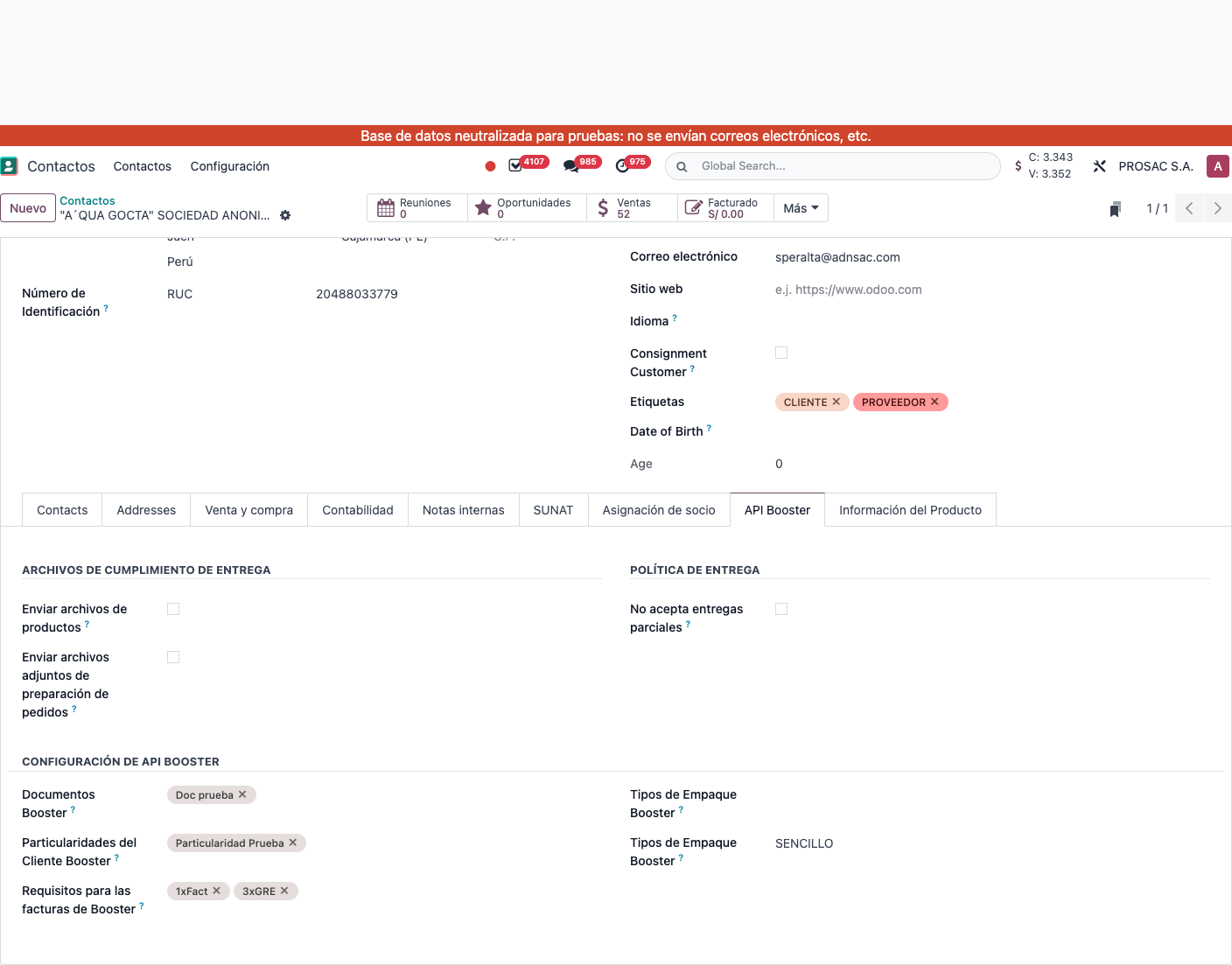
Task: Open the Configuración menu
Action: (230, 166)
